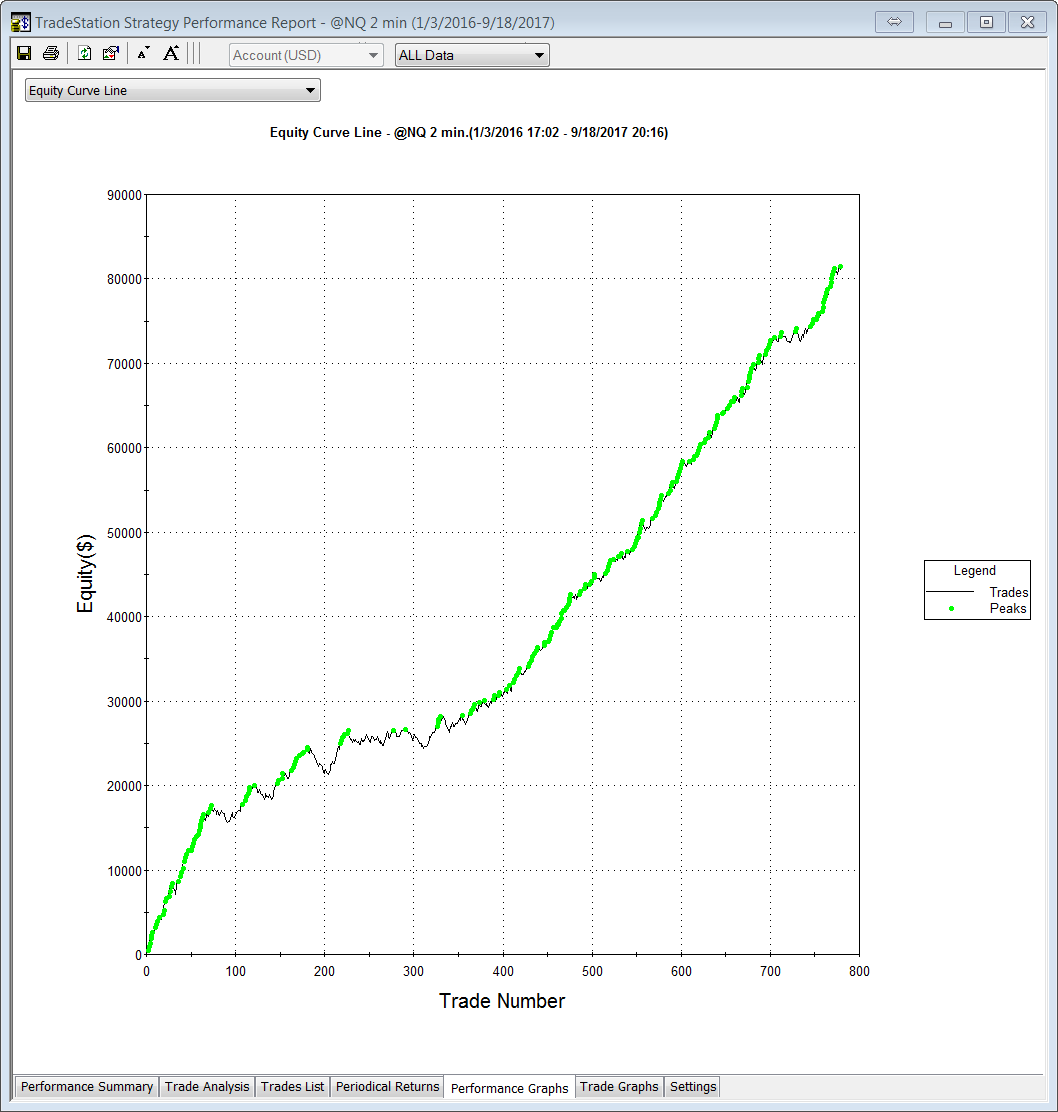Viewport: 1058px width, 1112px height.
Task: Open the Trade Analysis tab
Action: click(207, 1087)
